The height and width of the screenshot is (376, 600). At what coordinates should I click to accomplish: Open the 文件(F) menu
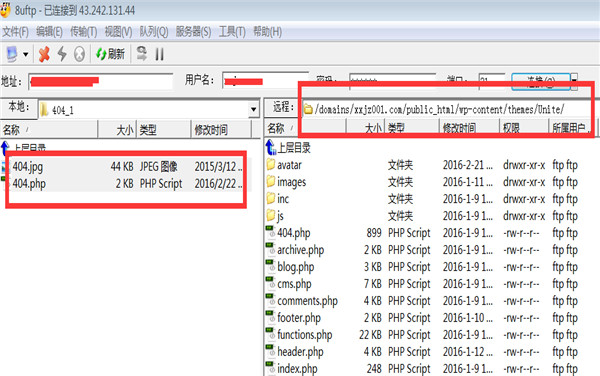15,32
